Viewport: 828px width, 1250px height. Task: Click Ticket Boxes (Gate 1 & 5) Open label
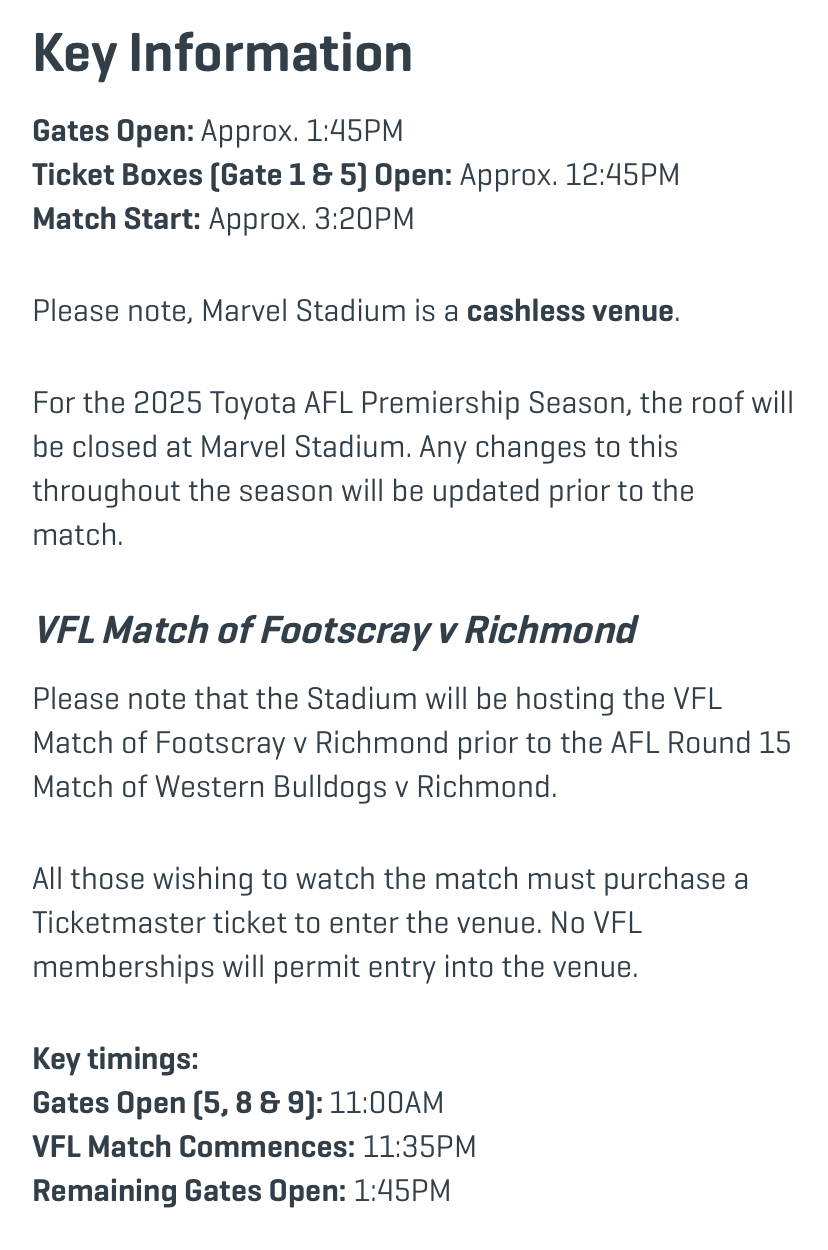coord(242,175)
